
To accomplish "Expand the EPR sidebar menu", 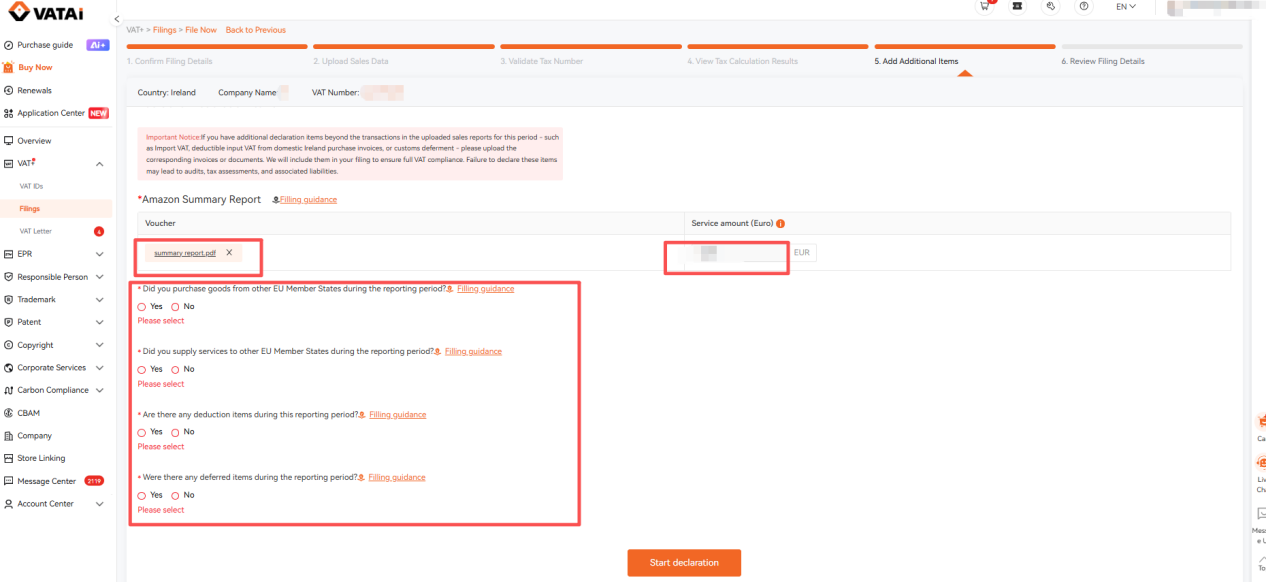I will click(99, 254).
